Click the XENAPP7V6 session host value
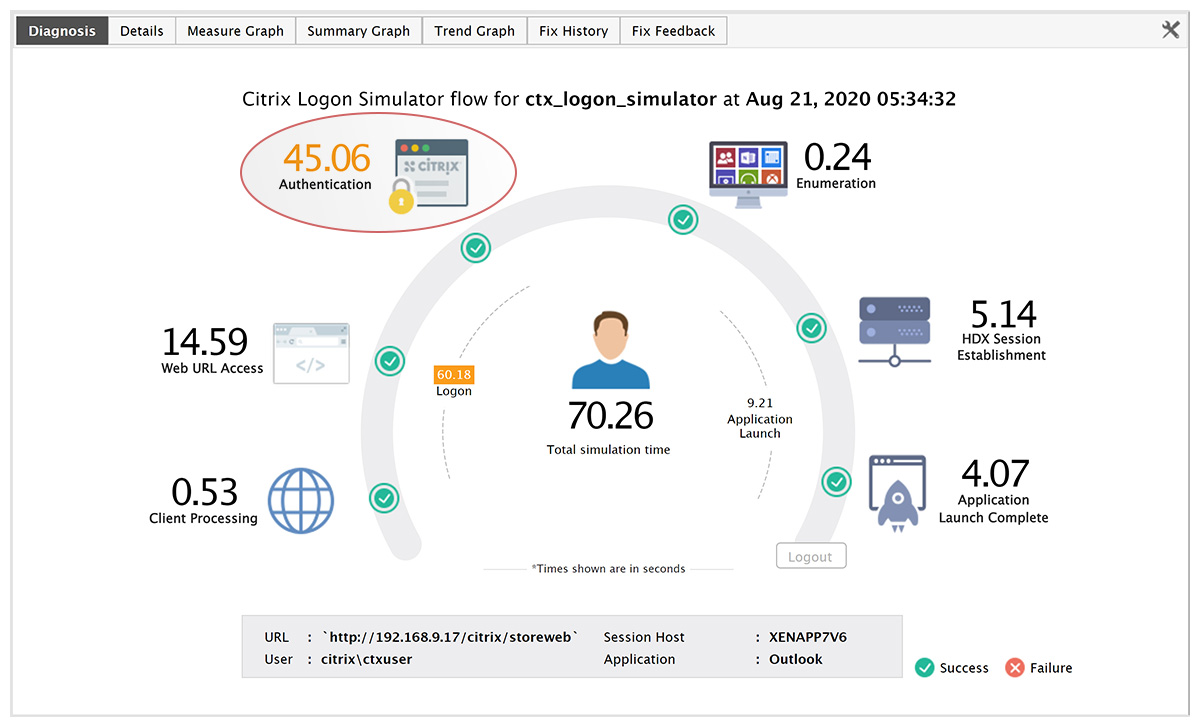Viewport: 1200px width, 727px height. pos(809,637)
